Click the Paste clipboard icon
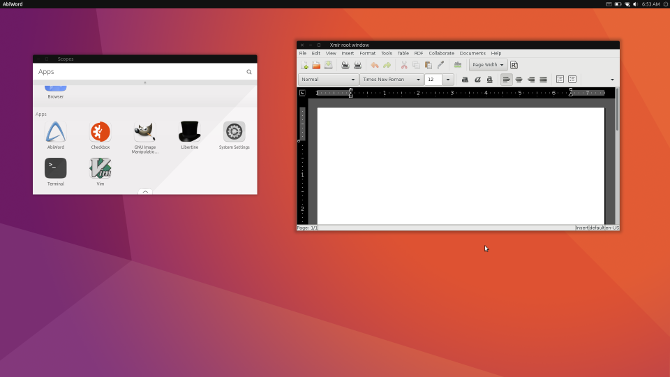The image size is (670, 377). 428,65
